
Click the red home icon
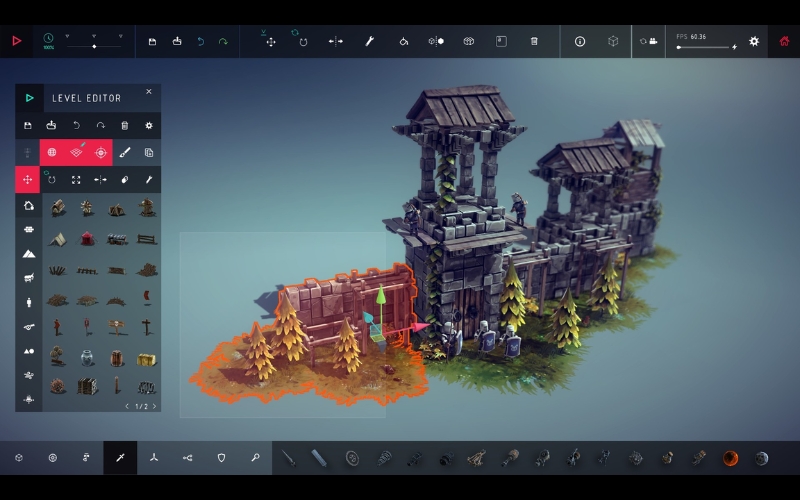pyautogui.click(x=784, y=41)
